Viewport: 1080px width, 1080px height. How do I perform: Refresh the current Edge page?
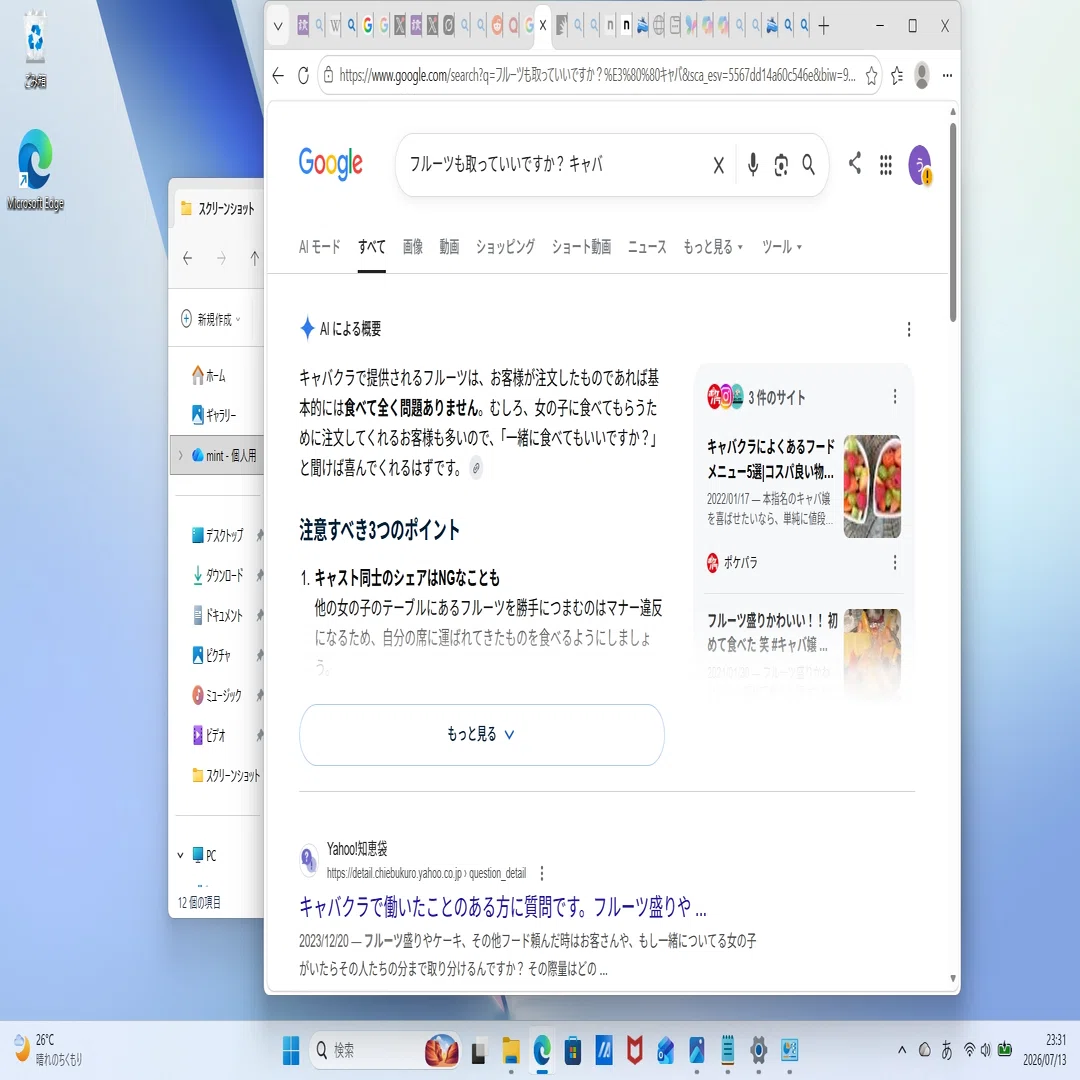pos(303,76)
